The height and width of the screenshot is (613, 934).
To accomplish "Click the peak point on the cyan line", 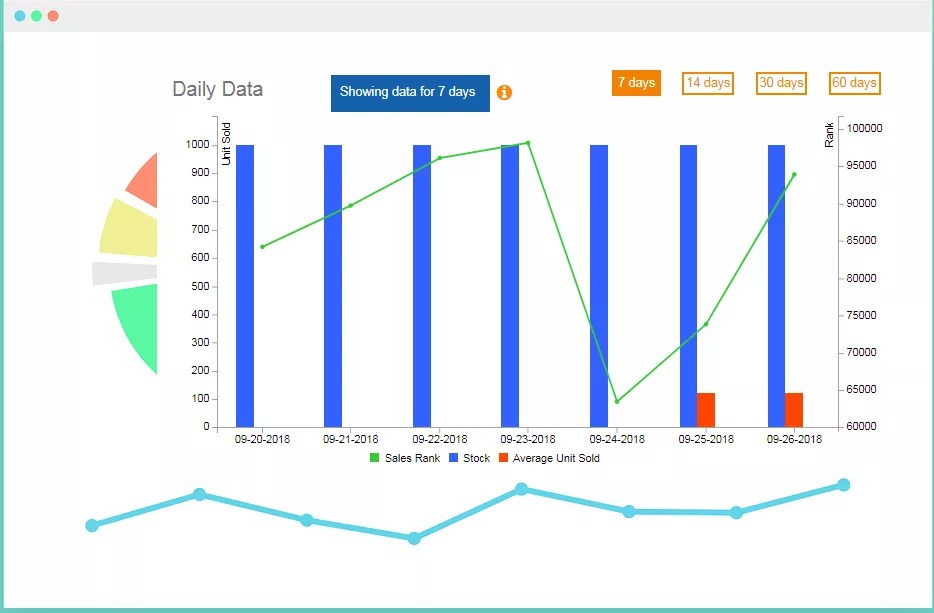I will tap(843, 484).
